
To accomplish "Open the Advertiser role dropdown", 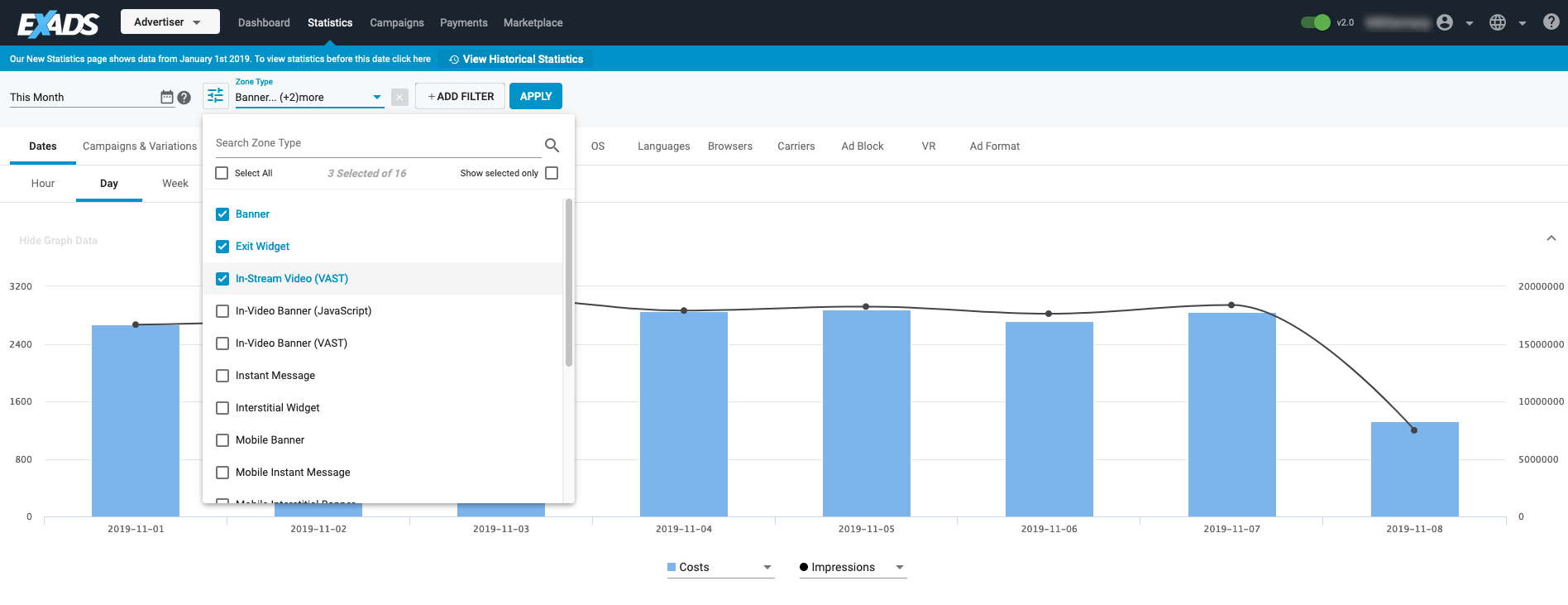I will pyautogui.click(x=170, y=22).
